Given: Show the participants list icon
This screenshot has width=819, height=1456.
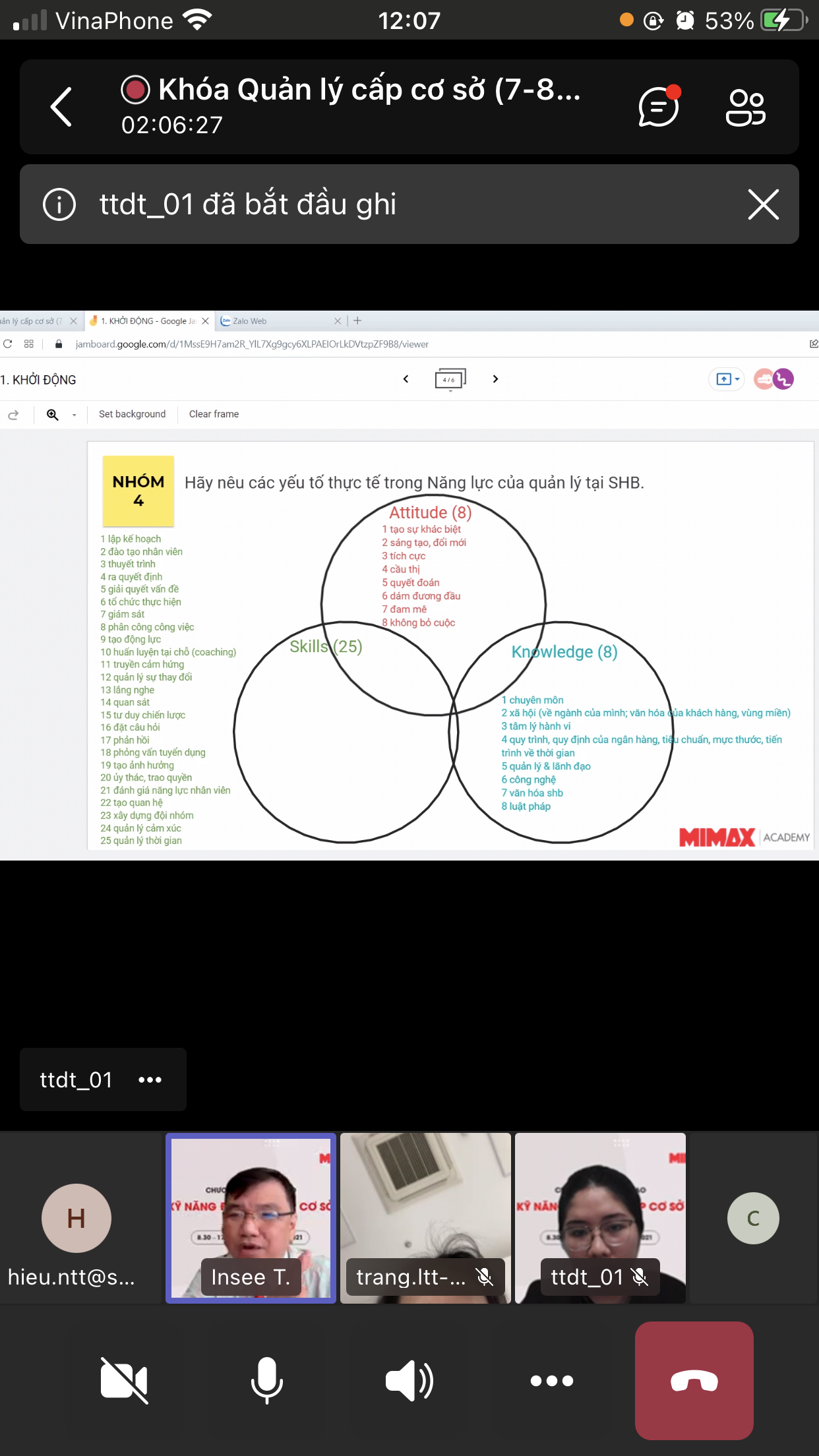Looking at the screenshot, I should click(745, 107).
